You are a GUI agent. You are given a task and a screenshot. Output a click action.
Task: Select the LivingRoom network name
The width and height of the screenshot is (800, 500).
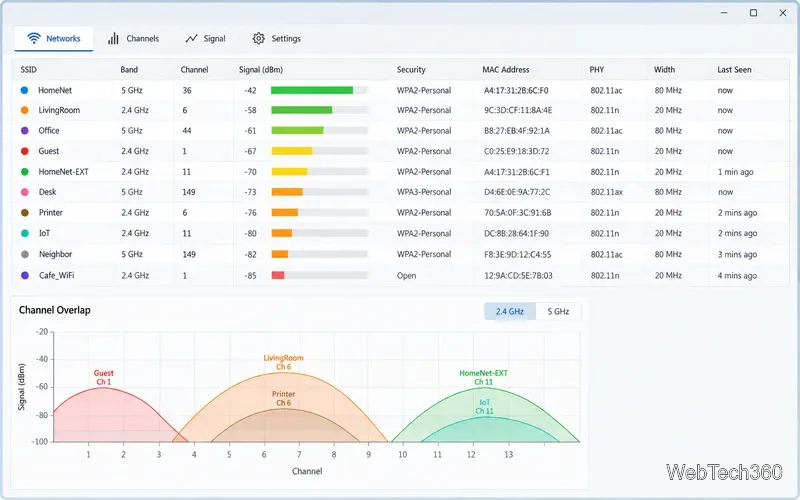pyautogui.click(x=59, y=110)
